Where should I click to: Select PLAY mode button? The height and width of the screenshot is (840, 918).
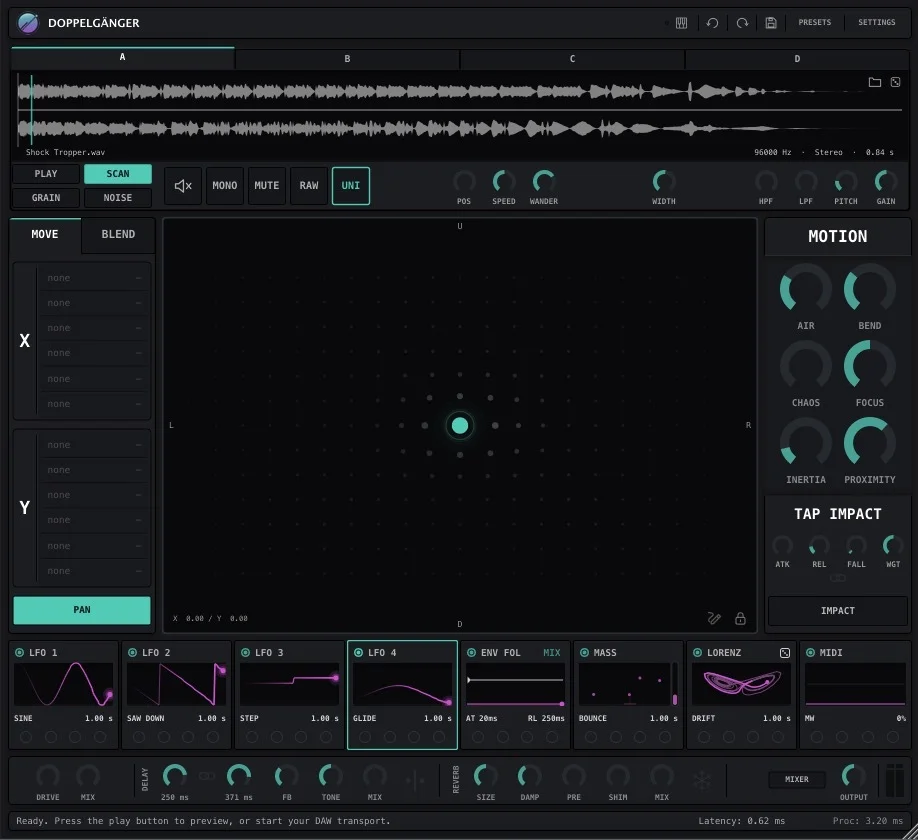[x=46, y=174]
